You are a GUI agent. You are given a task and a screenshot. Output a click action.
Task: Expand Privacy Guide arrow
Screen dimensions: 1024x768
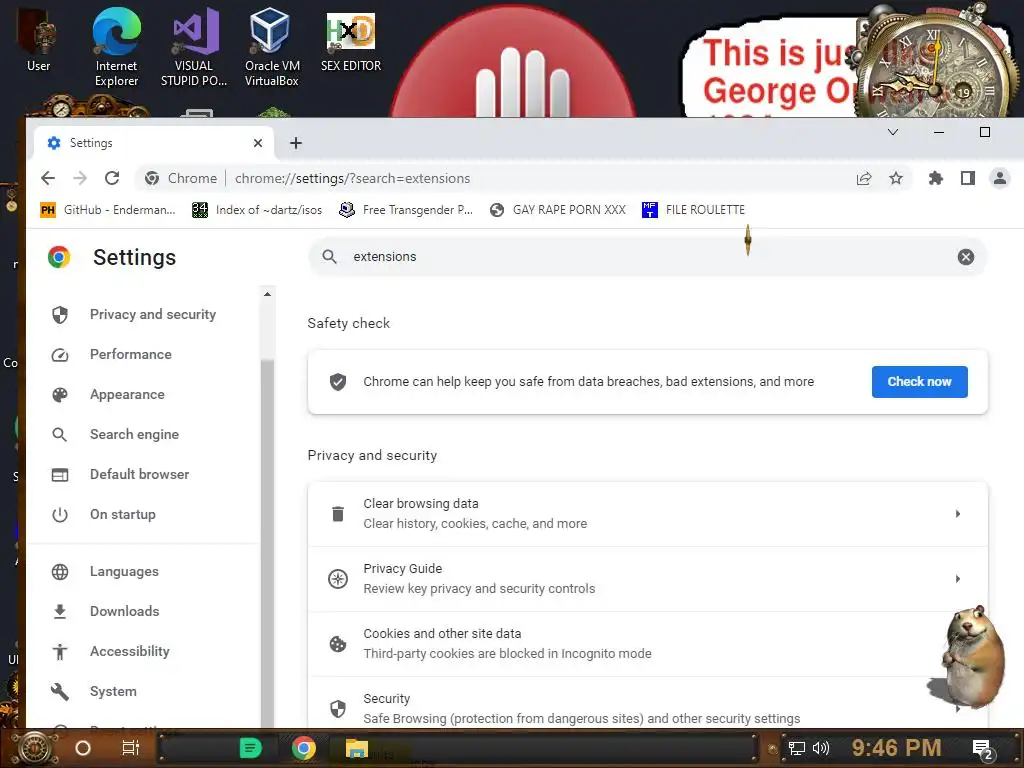click(957, 579)
